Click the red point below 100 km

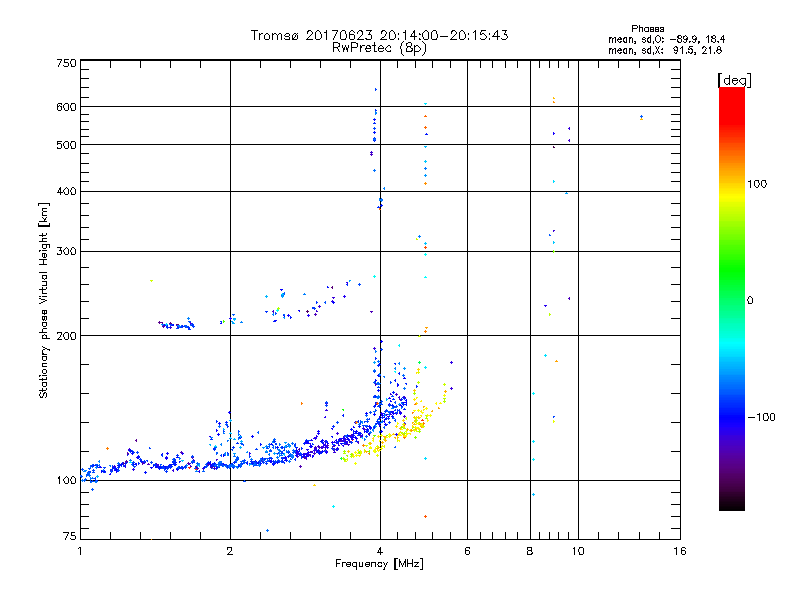[x=425, y=516]
